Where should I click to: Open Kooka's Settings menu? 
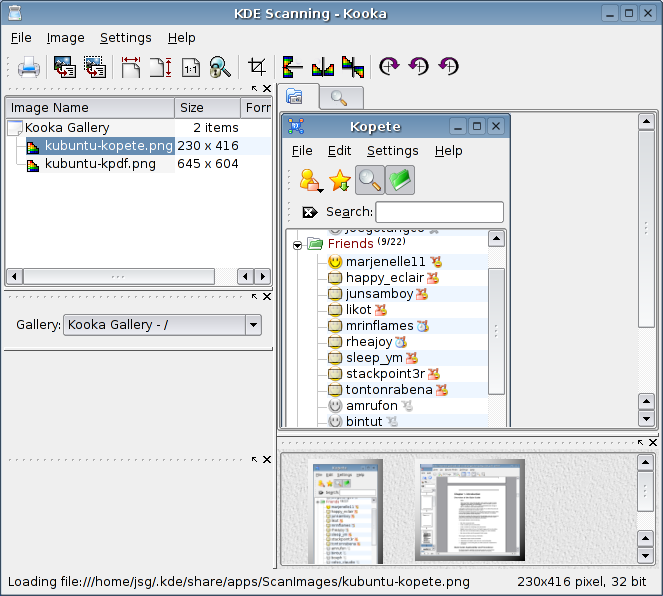click(x=126, y=38)
